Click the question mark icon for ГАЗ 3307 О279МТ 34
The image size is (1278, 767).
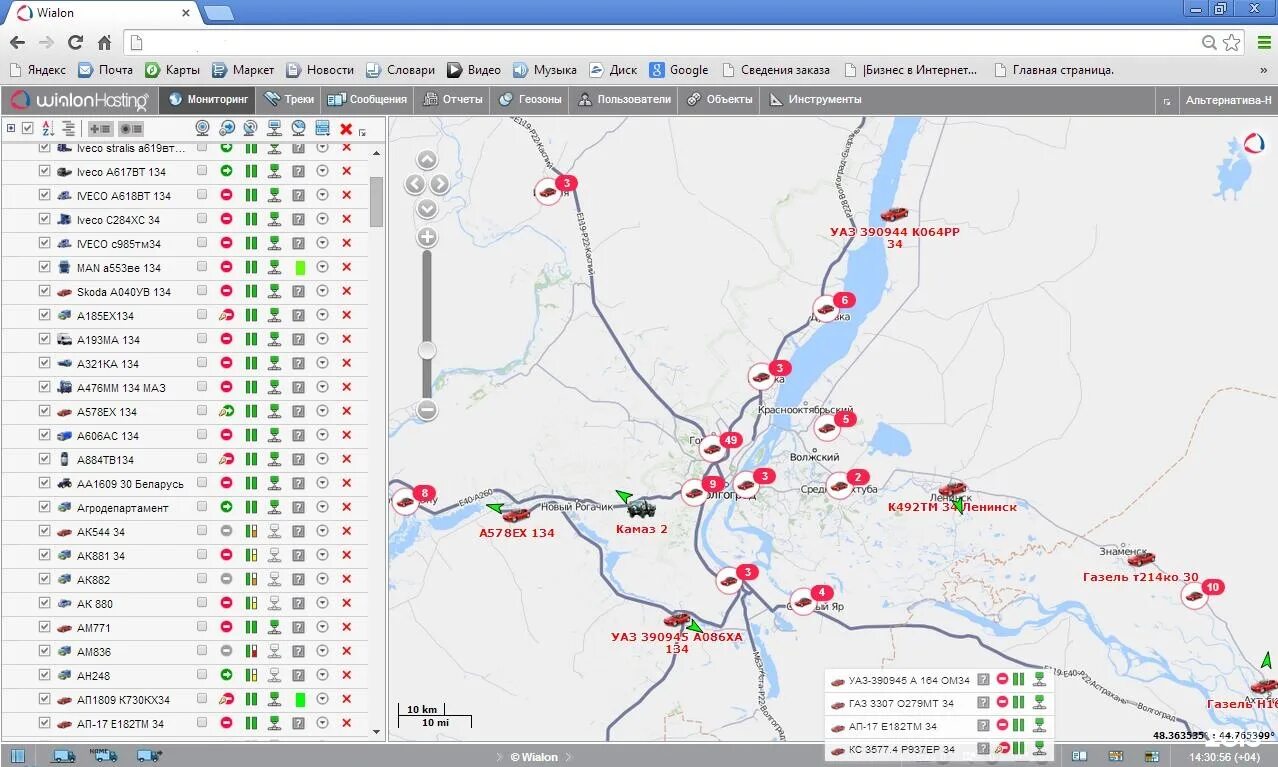[983, 703]
